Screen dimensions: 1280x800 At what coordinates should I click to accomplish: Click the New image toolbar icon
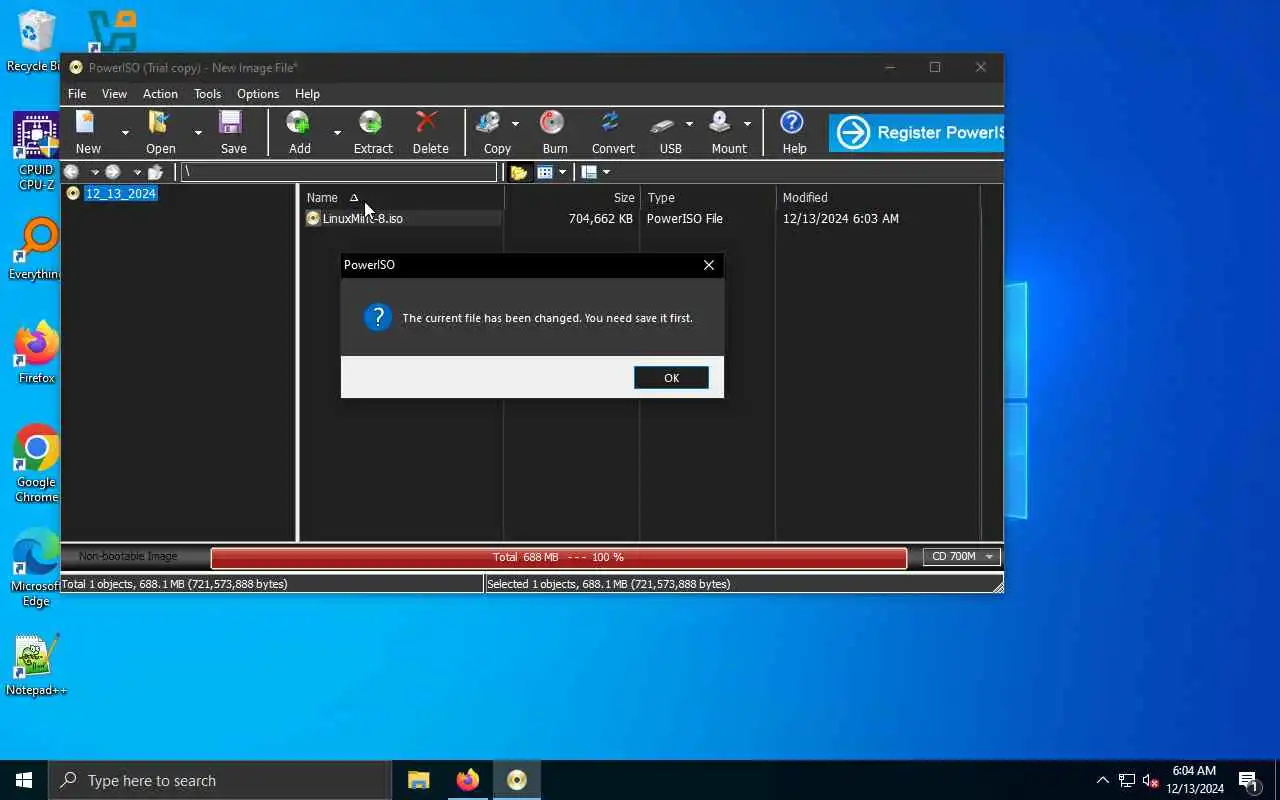coord(87,123)
